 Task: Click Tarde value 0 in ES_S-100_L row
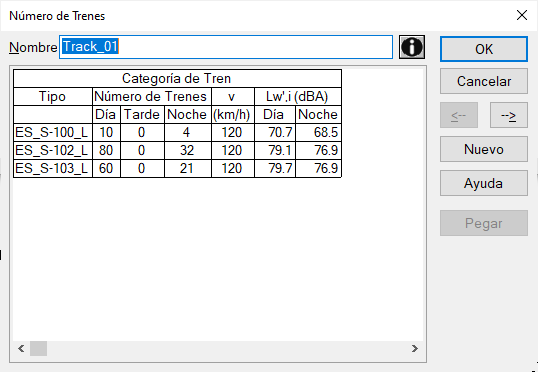(x=142, y=132)
